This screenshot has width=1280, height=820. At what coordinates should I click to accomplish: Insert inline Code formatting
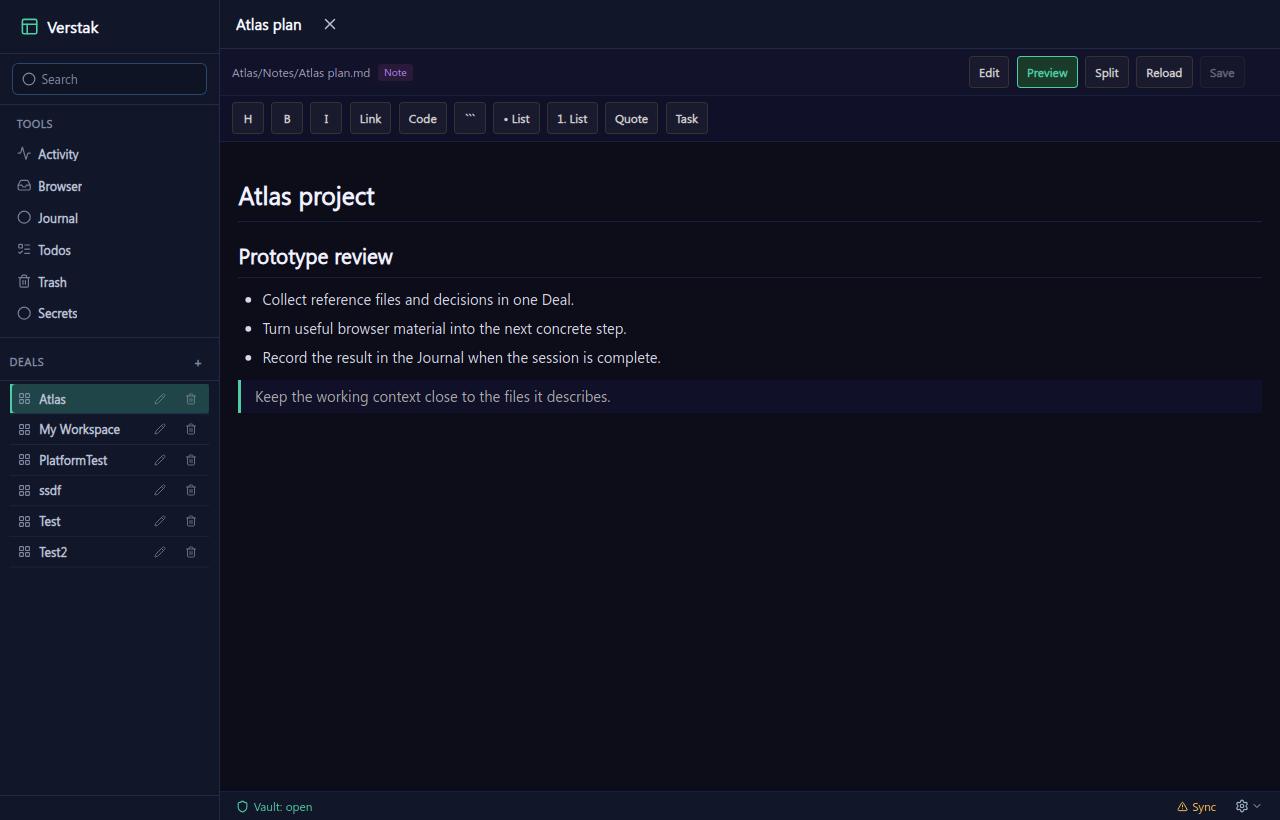coord(423,118)
